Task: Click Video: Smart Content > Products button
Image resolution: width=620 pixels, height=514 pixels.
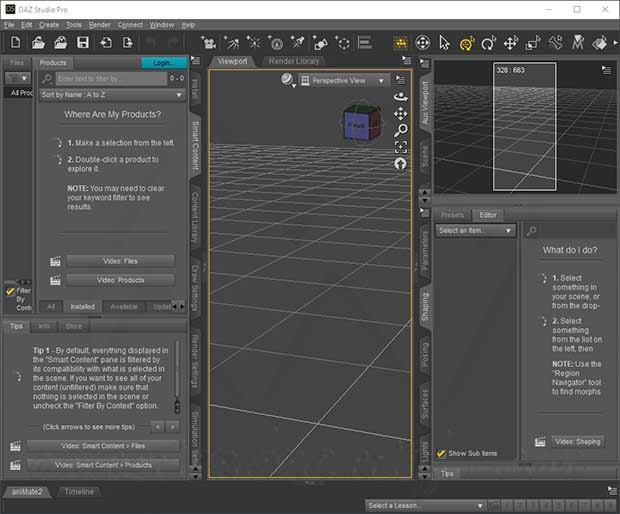Action: tap(103, 465)
